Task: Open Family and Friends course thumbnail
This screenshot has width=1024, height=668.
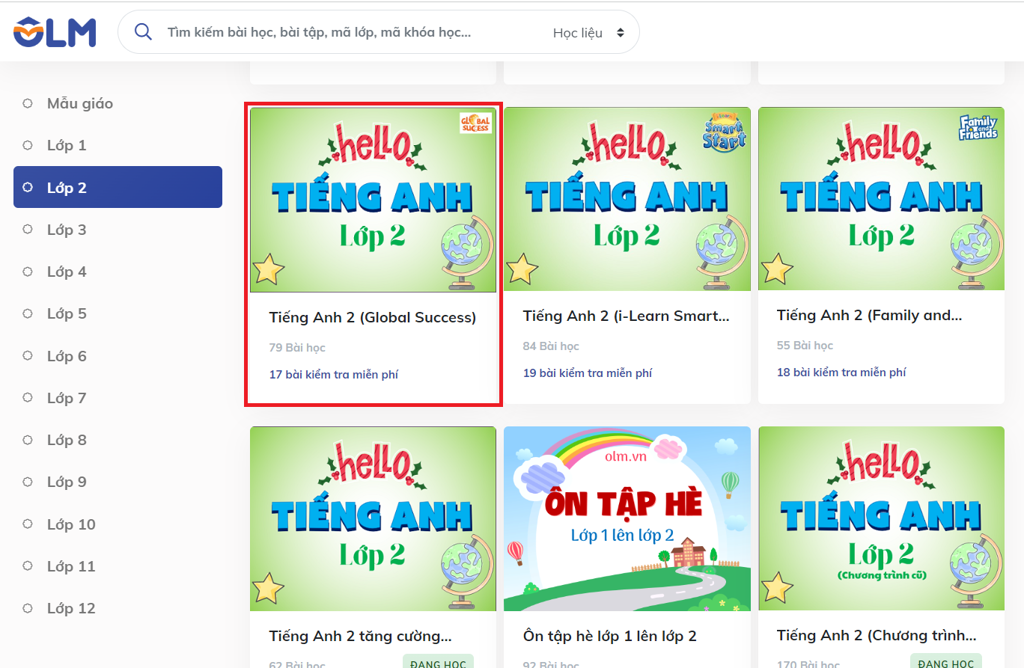Action: click(x=881, y=199)
